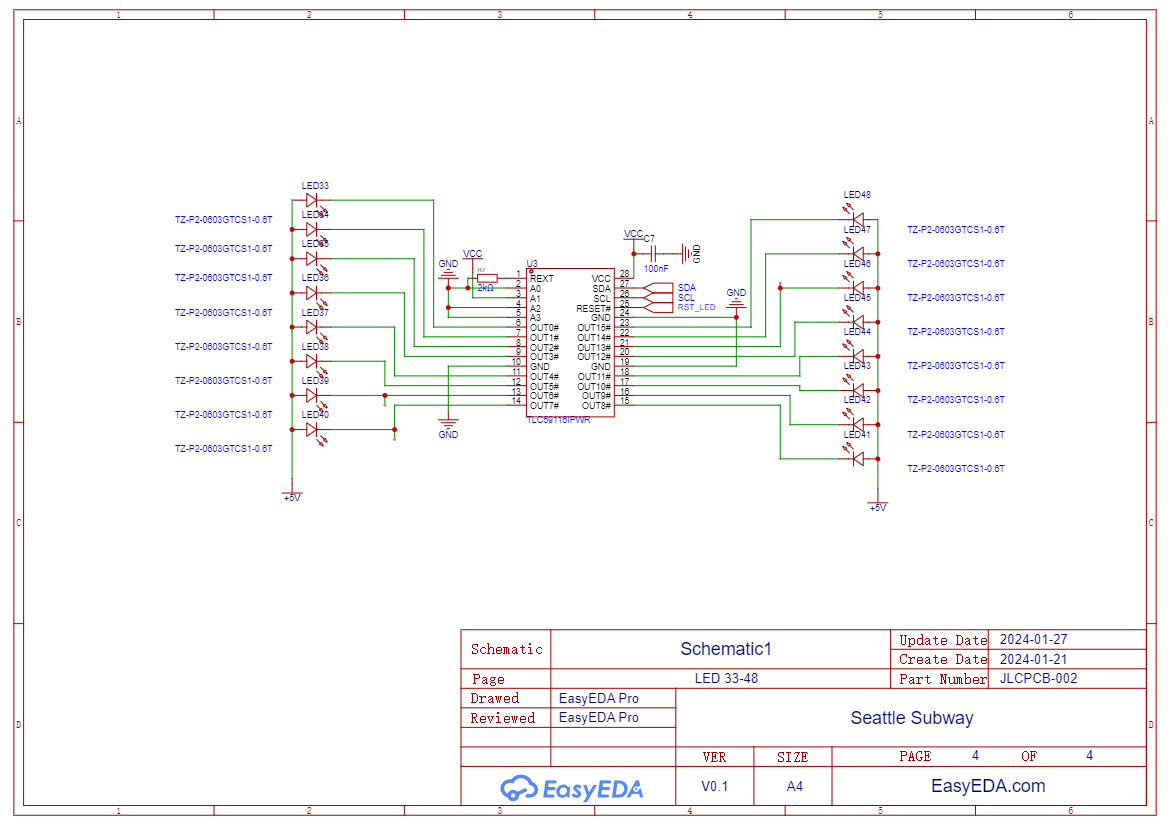Image resolution: width=1170 pixels, height=825 pixels.
Task: Click the update date 2024-01-27
Action: click(1033, 639)
